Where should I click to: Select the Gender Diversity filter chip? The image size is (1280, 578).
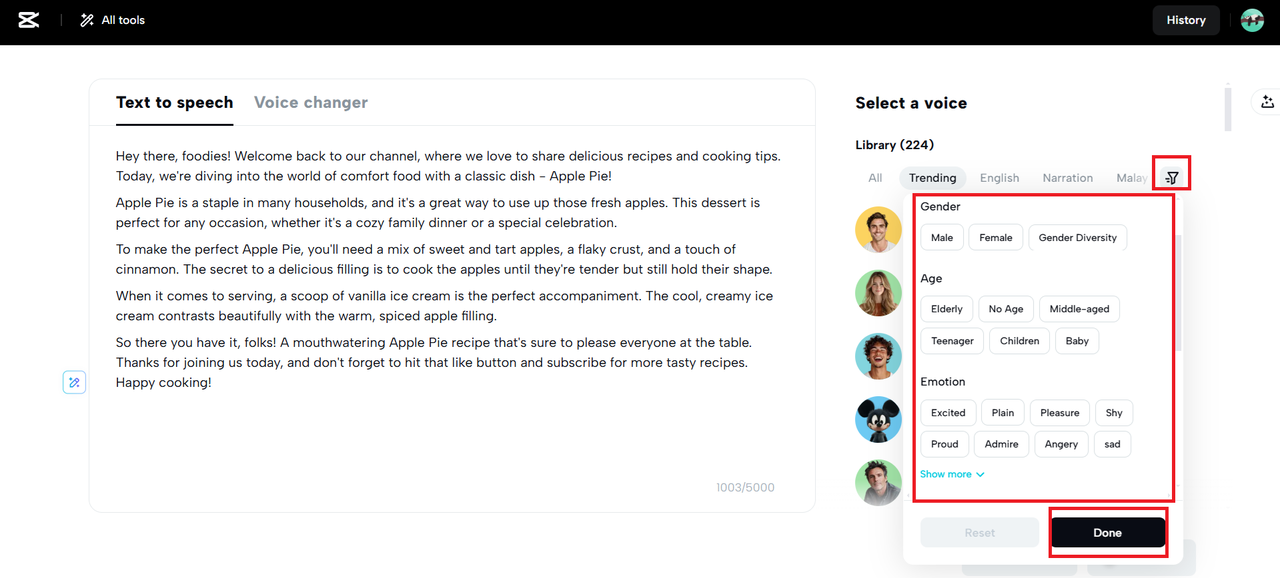click(1077, 238)
